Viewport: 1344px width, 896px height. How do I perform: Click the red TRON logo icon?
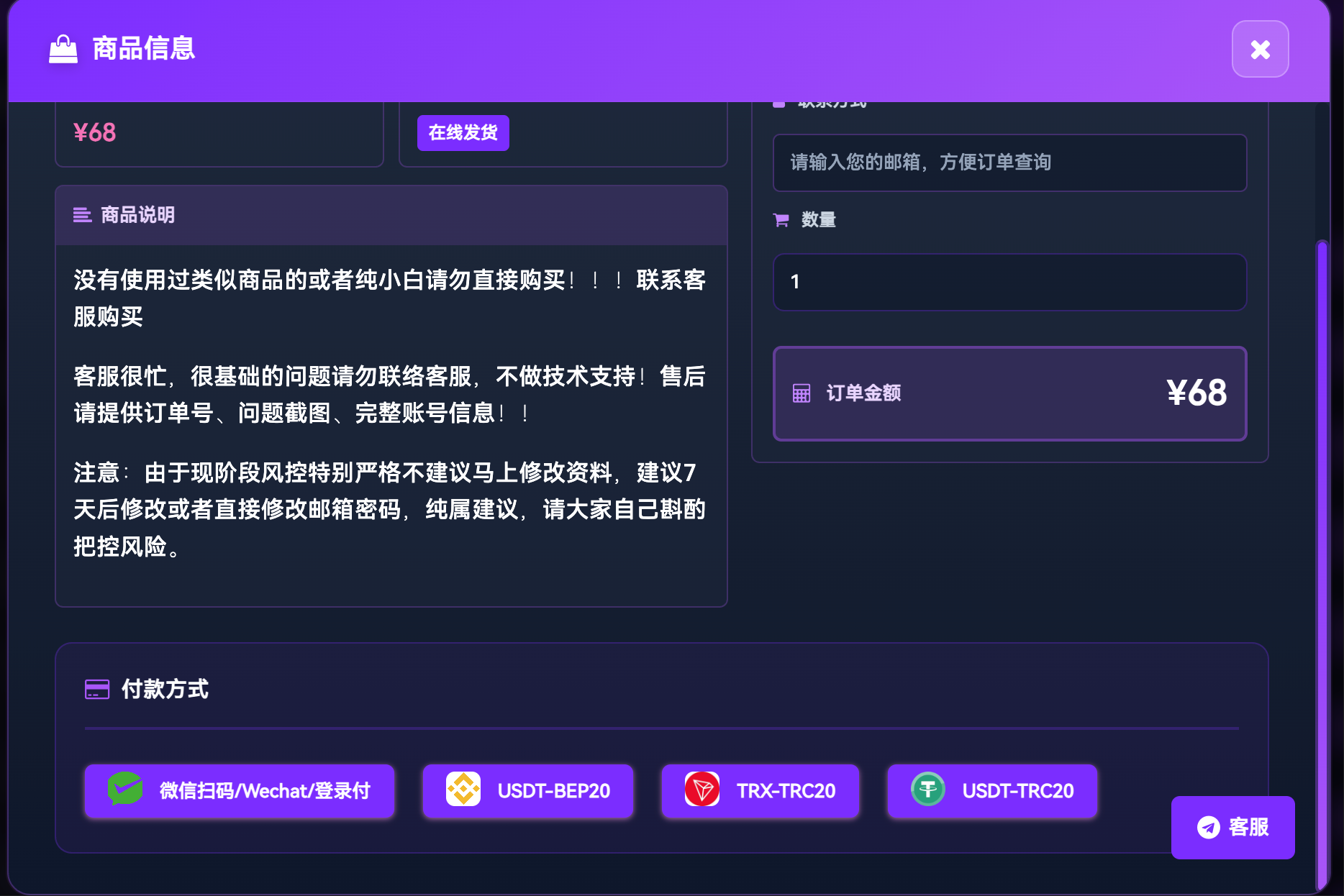click(702, 790)
